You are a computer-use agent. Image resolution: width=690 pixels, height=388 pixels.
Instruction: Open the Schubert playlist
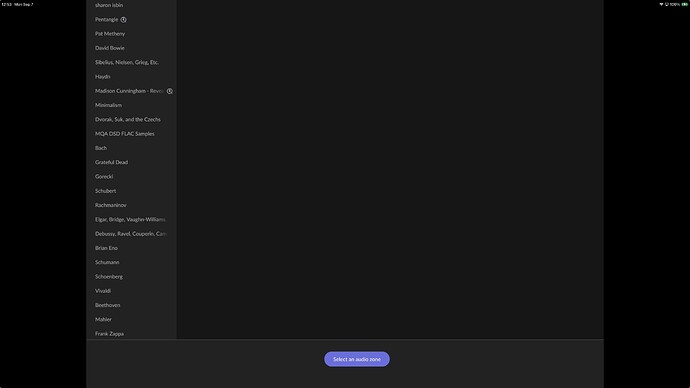pyautogui.click(x=106, y=191)
